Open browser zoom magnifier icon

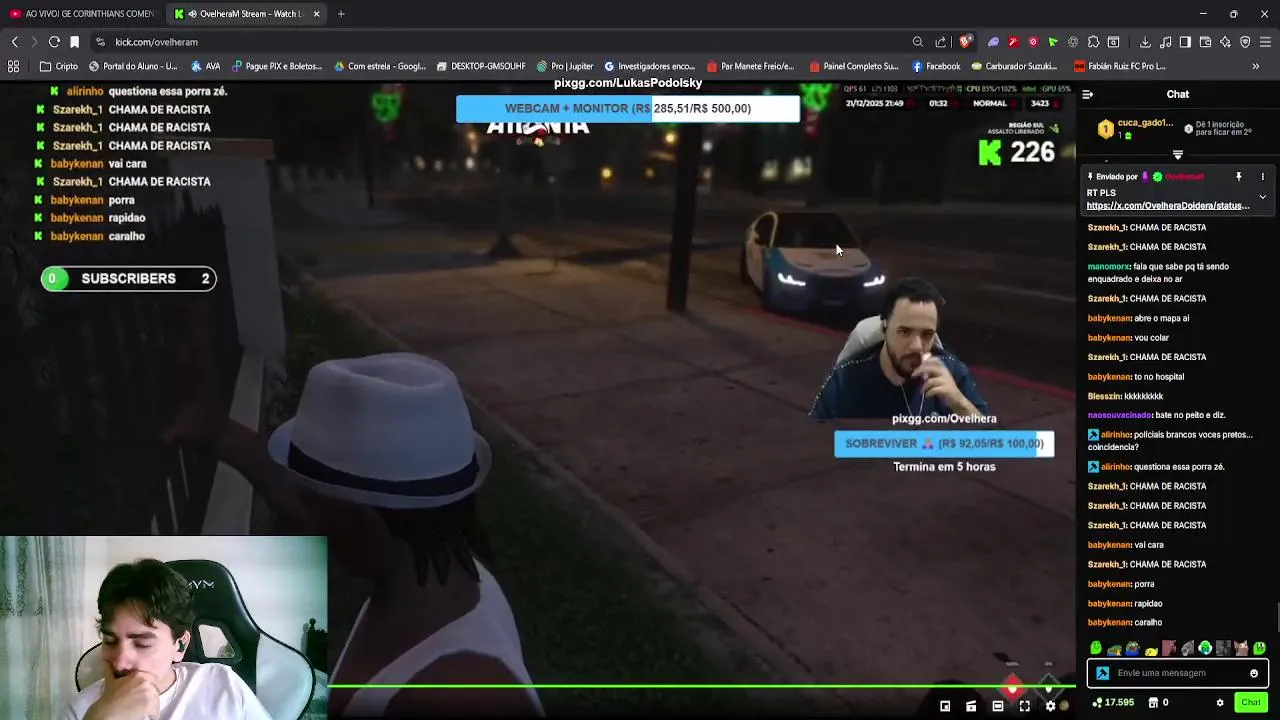[x=917, y=42]
